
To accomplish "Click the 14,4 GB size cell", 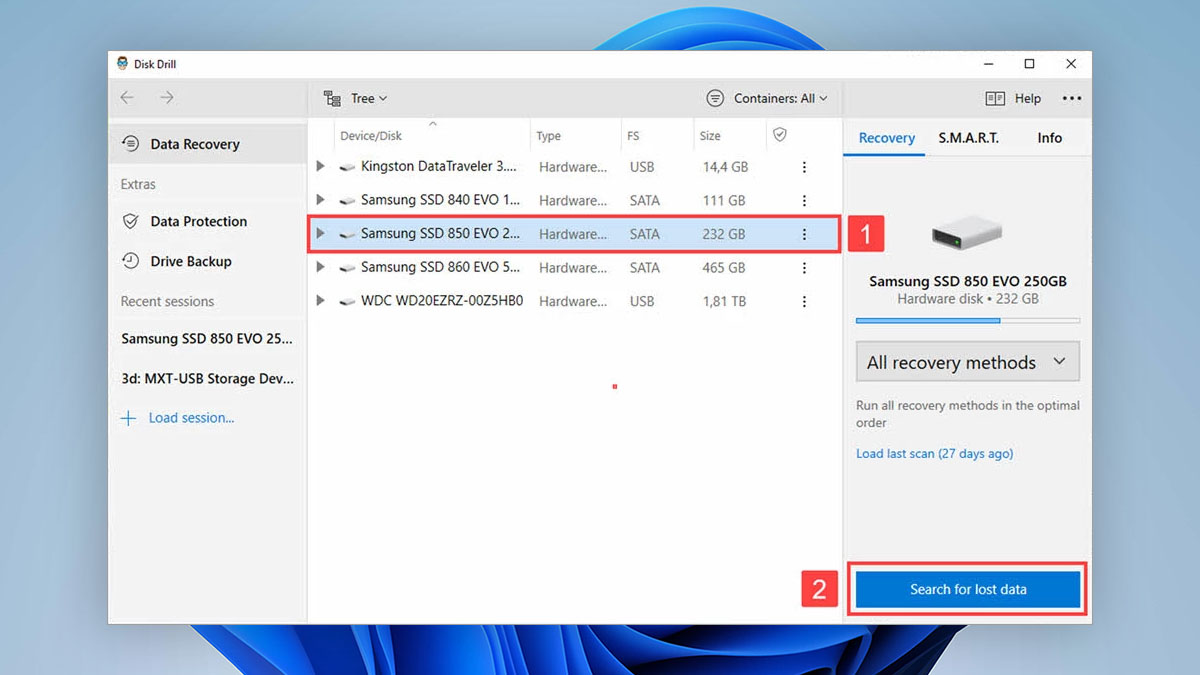I will tap(726, 167).
